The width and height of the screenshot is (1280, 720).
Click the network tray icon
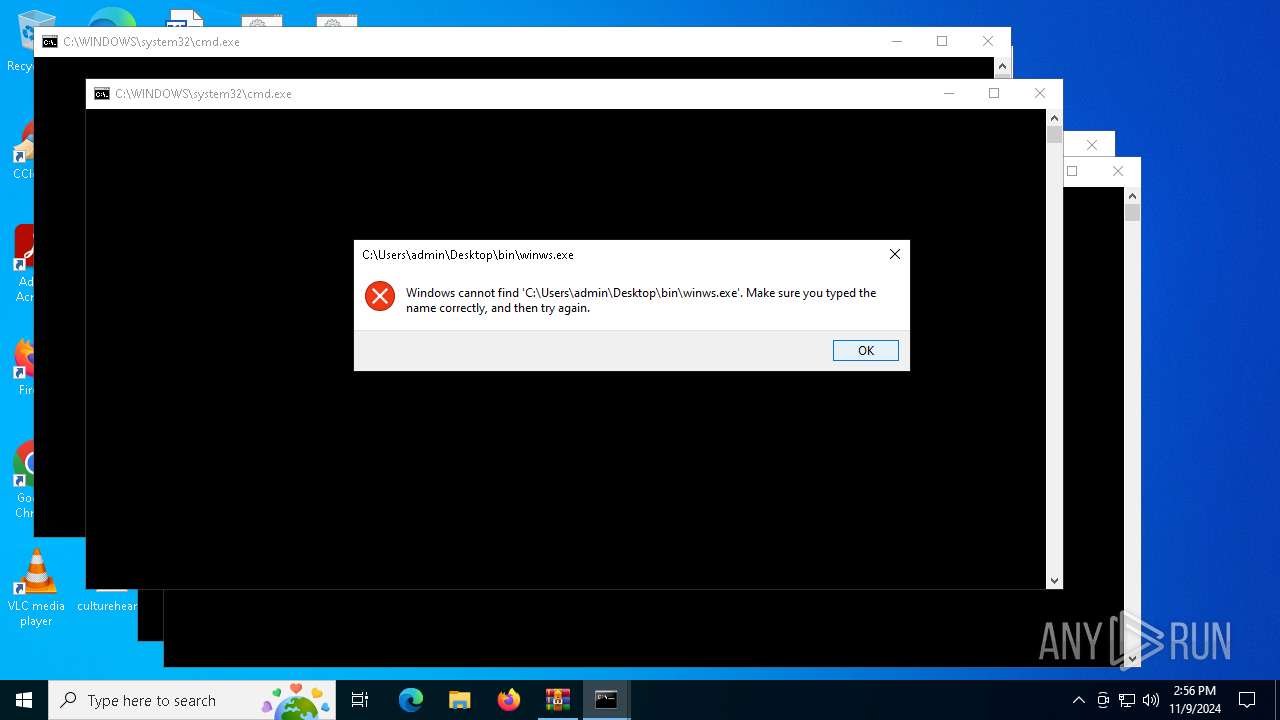(1127, 700)
